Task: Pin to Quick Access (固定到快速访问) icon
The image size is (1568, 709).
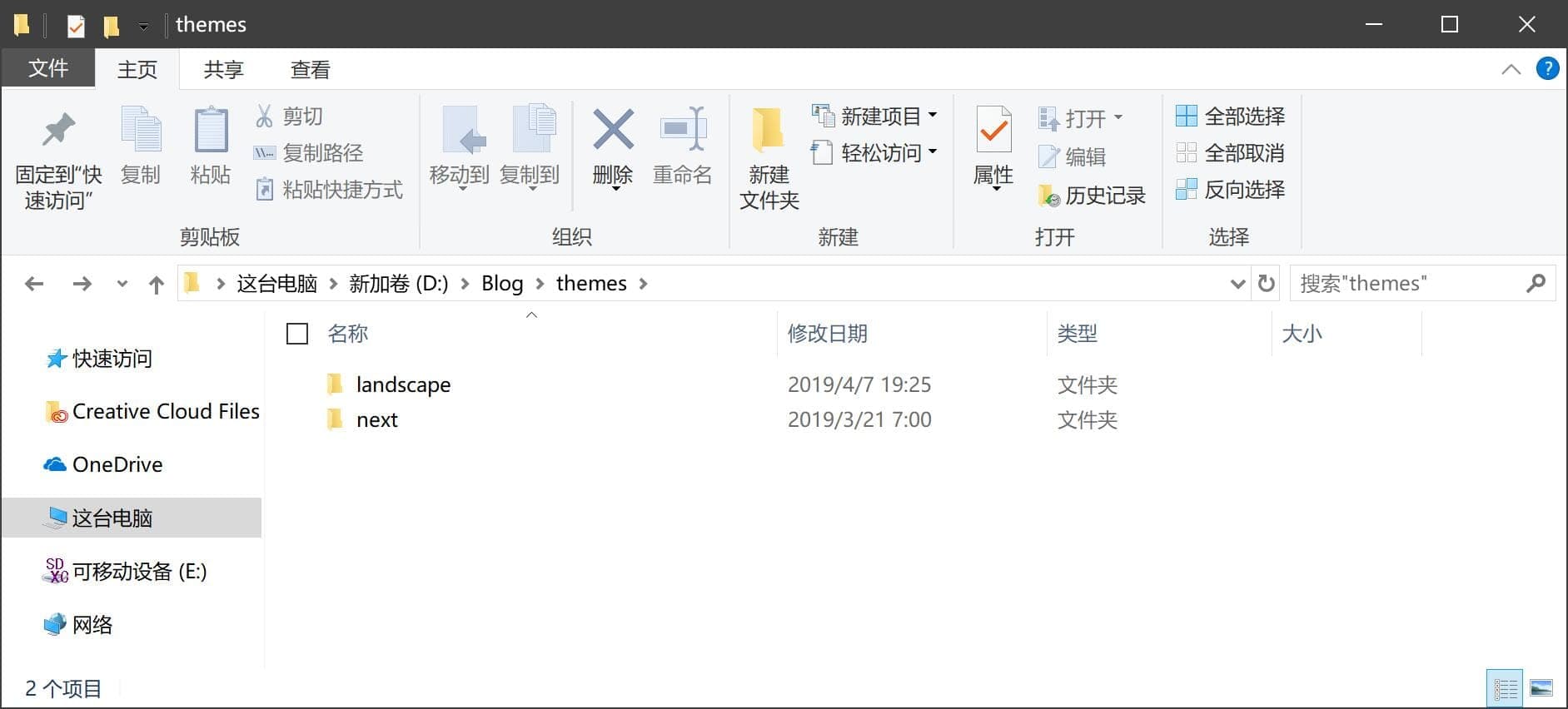Action: pos(58,131)
